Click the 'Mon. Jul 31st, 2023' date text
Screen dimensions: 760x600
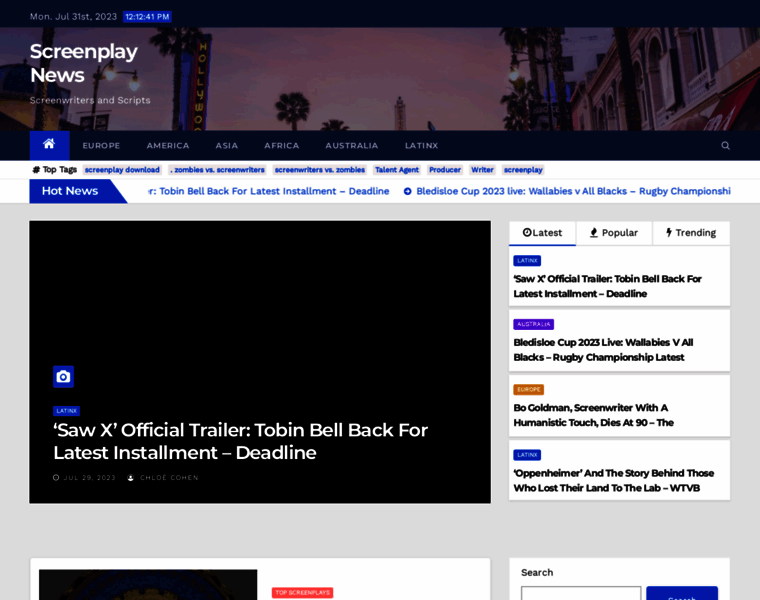click(x=73, y=17)
